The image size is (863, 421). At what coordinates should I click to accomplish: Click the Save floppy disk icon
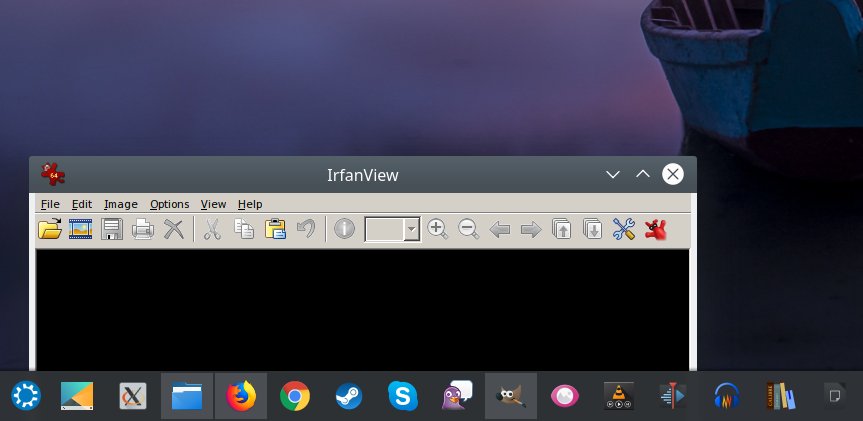pyautogui.click(x=112, y=229)
